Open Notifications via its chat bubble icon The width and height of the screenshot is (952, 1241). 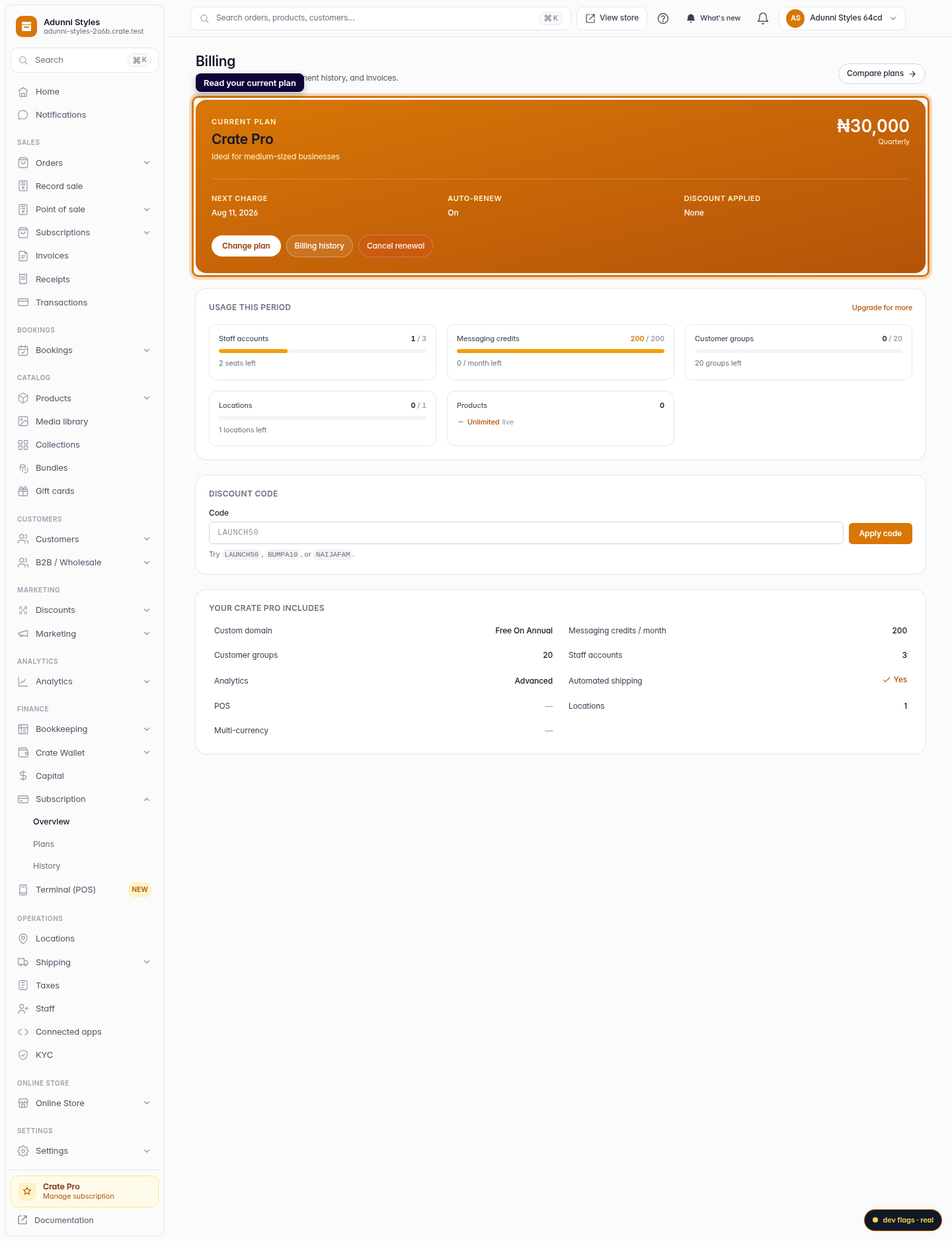23,115
